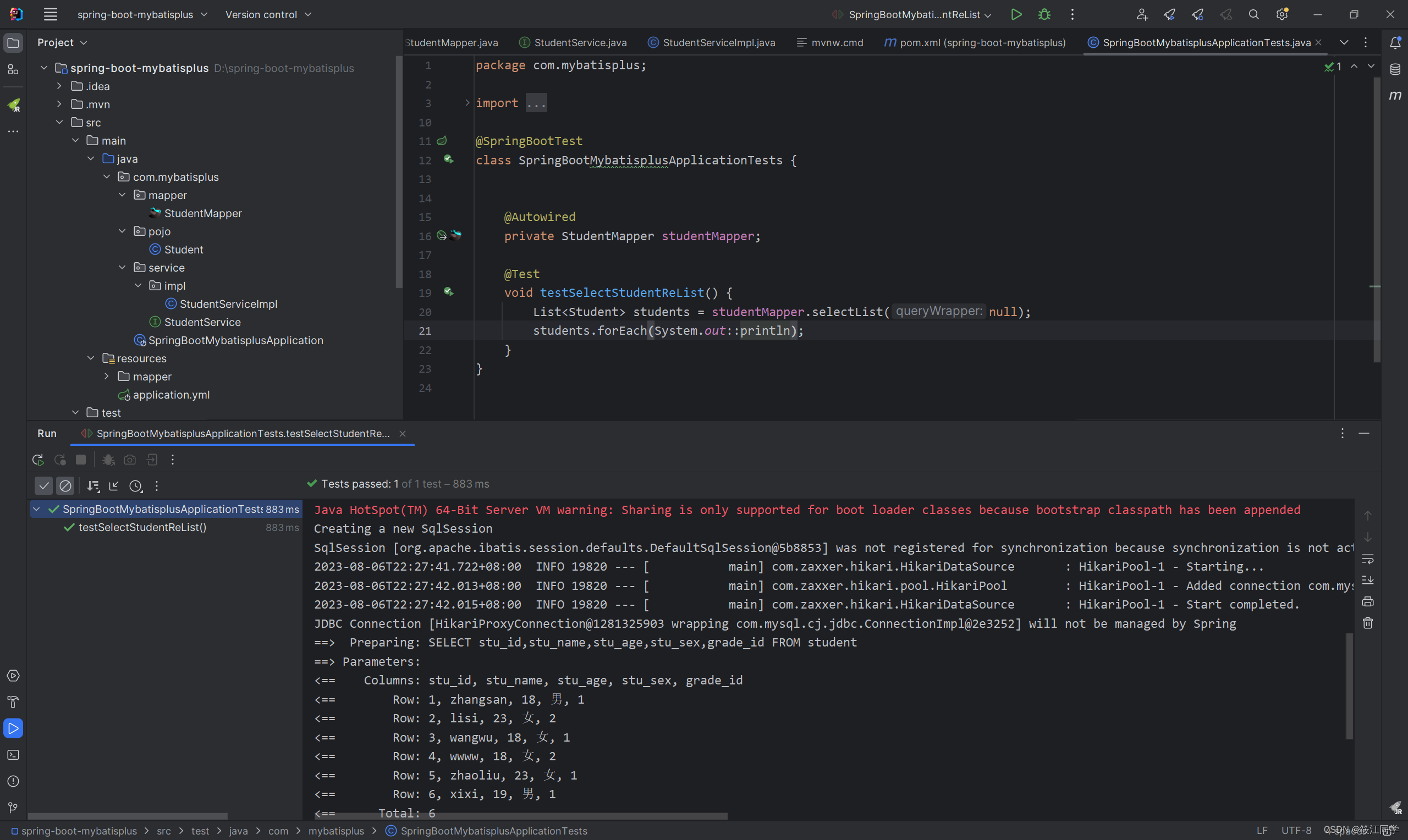Open IDE settings gear

tap(1281, 14)
